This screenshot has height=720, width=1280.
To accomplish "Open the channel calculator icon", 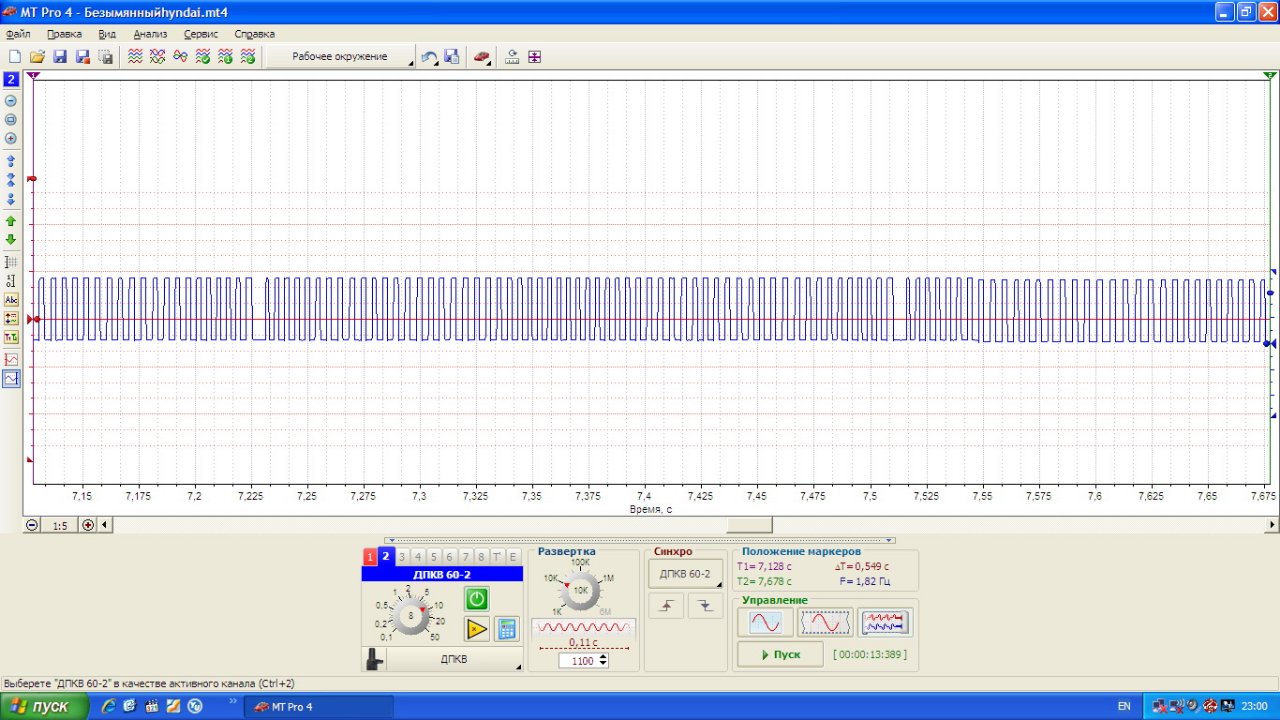I will pos(507,629).
